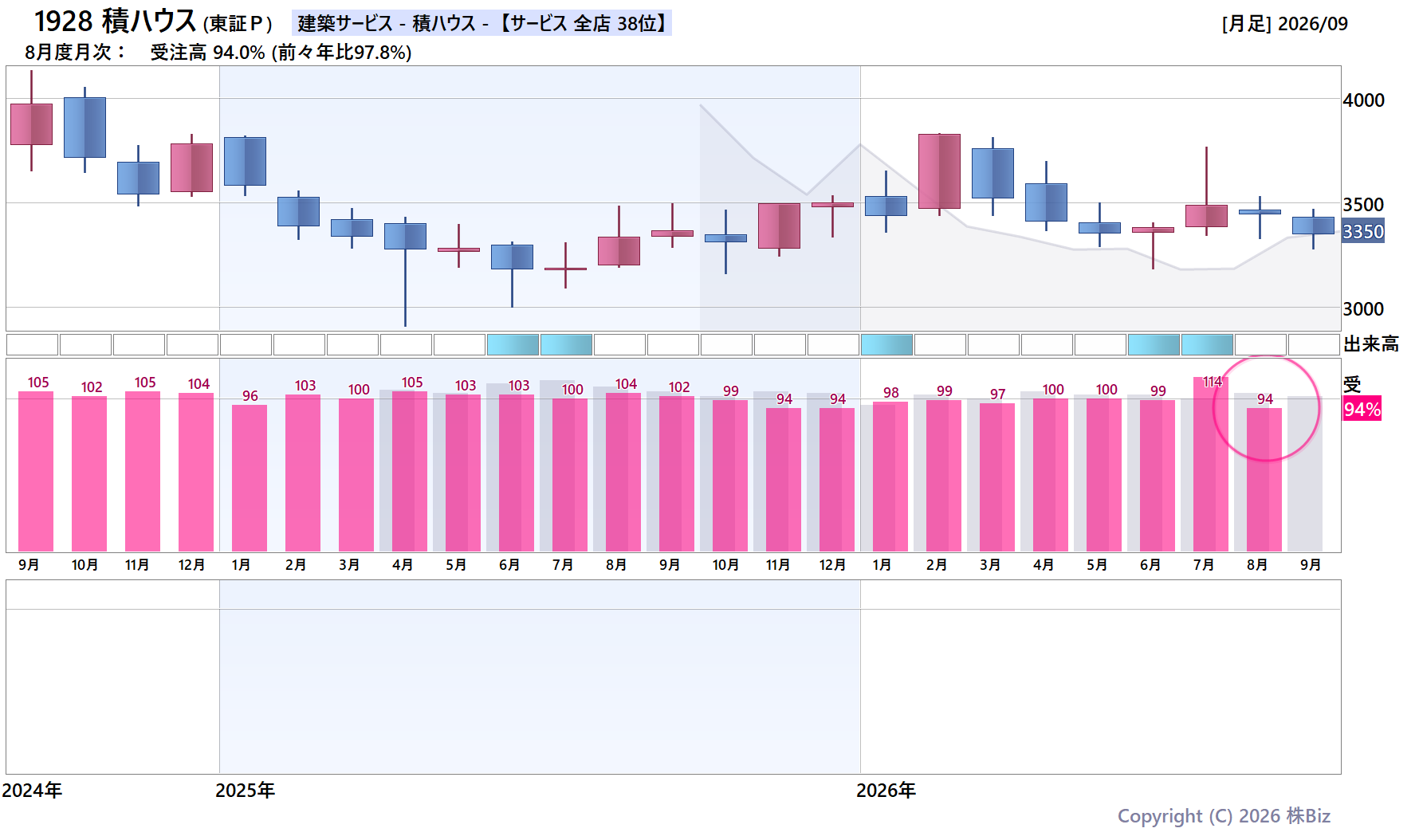This screenshot has height=840, width=1419.
Task: Select the 2024年 year label
Action: [32, 791]
